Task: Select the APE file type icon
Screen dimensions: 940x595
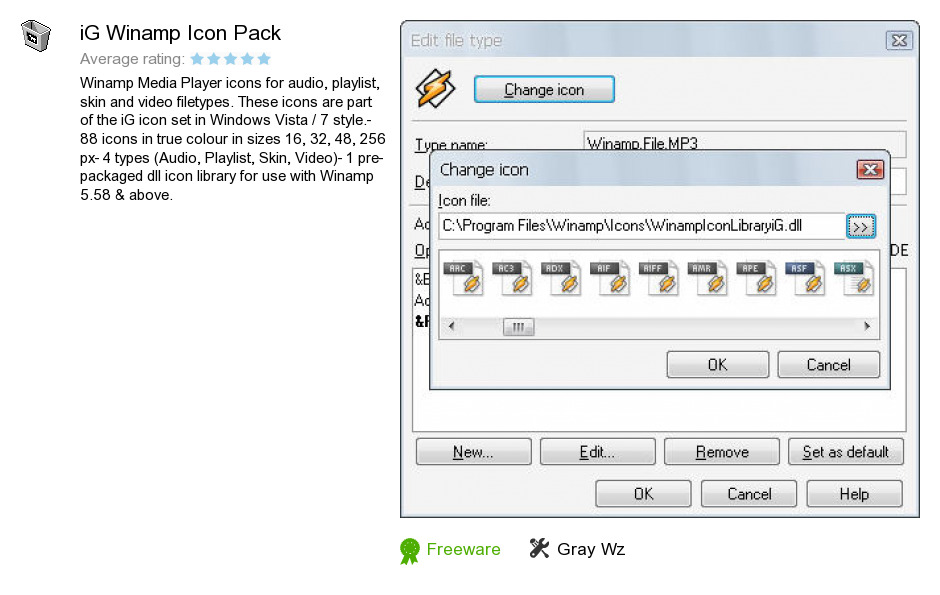Action: (757, 278)
